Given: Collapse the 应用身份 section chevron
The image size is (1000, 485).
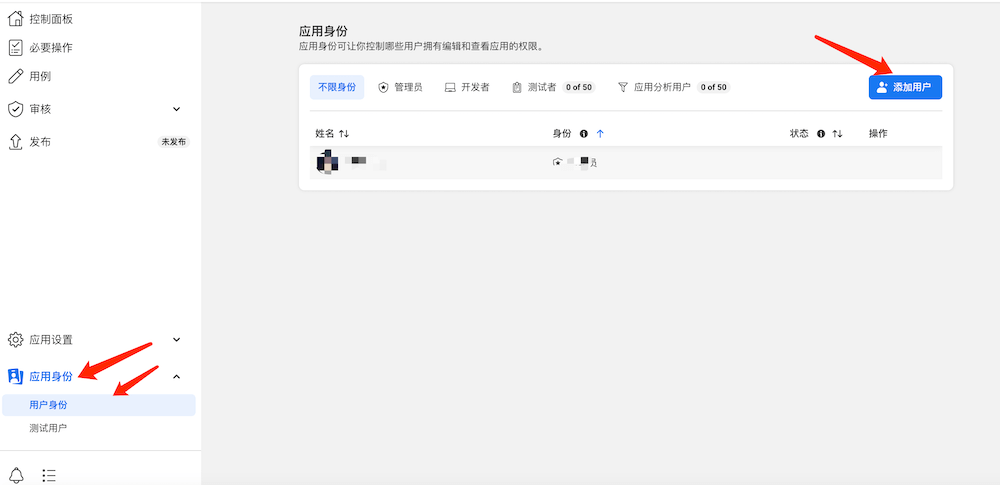Looking at the screenshot, I should click(x=177, y=376).
